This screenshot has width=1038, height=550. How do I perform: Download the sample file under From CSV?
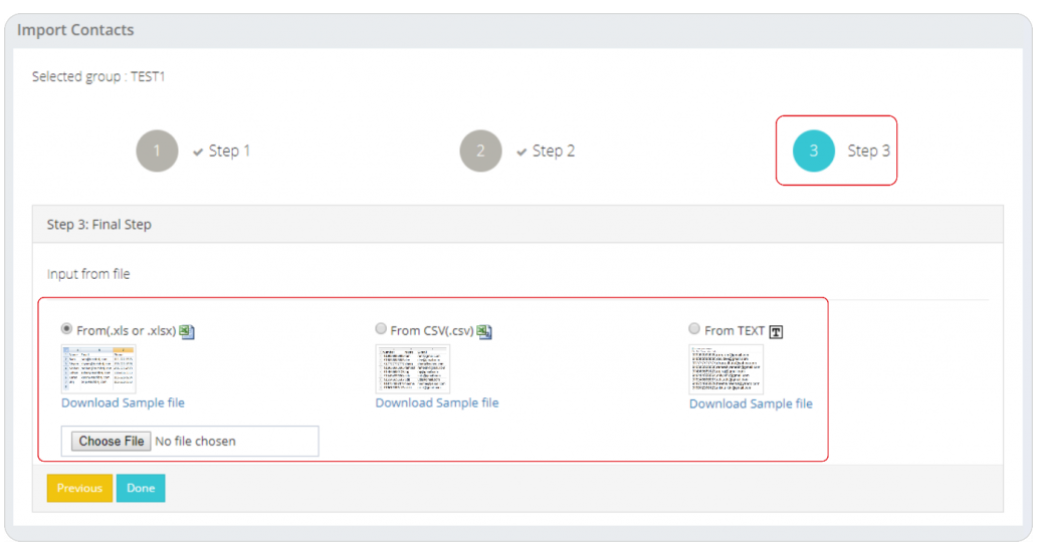pos(437,403)
